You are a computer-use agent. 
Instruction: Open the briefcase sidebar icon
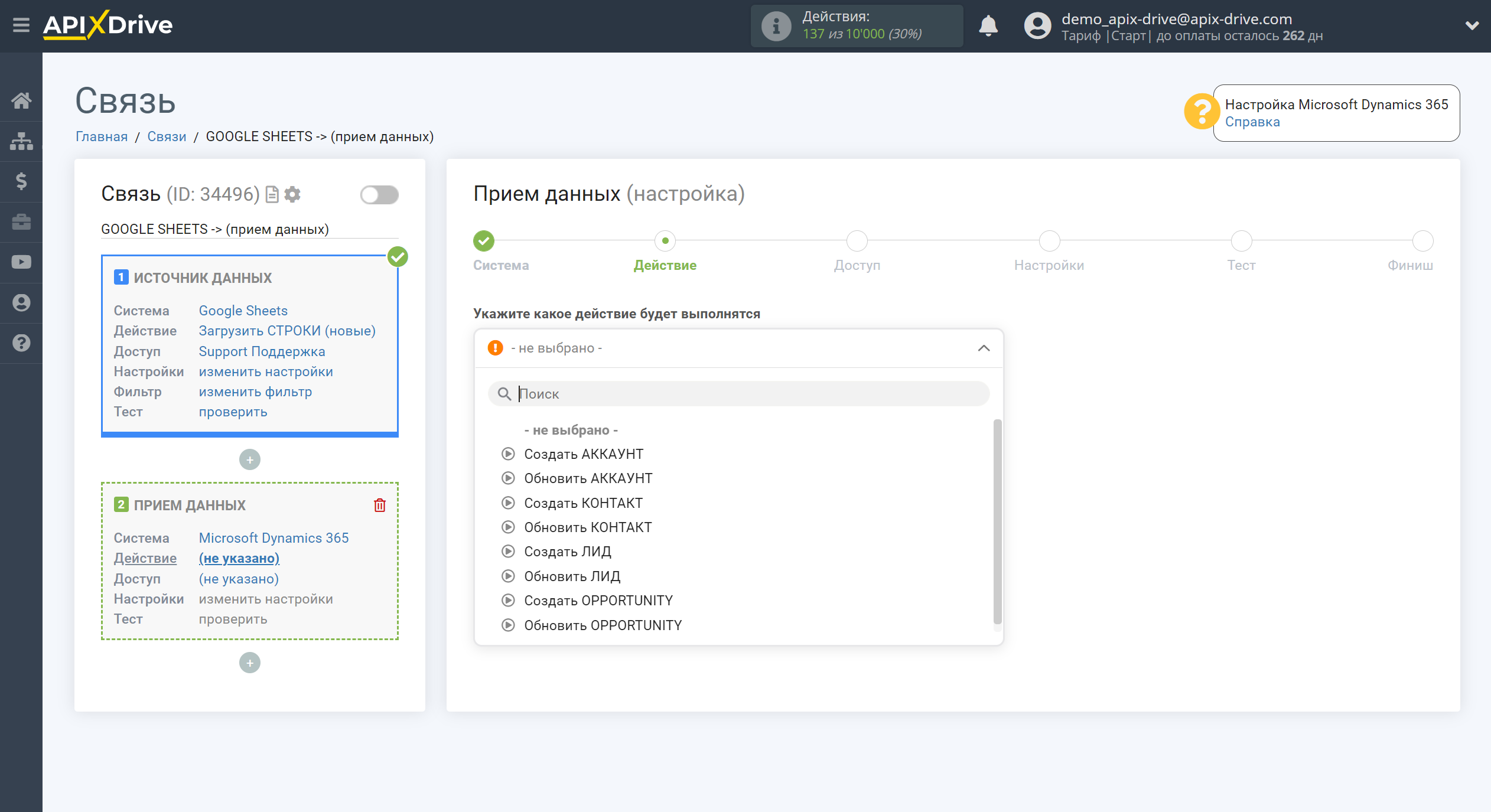21,221
